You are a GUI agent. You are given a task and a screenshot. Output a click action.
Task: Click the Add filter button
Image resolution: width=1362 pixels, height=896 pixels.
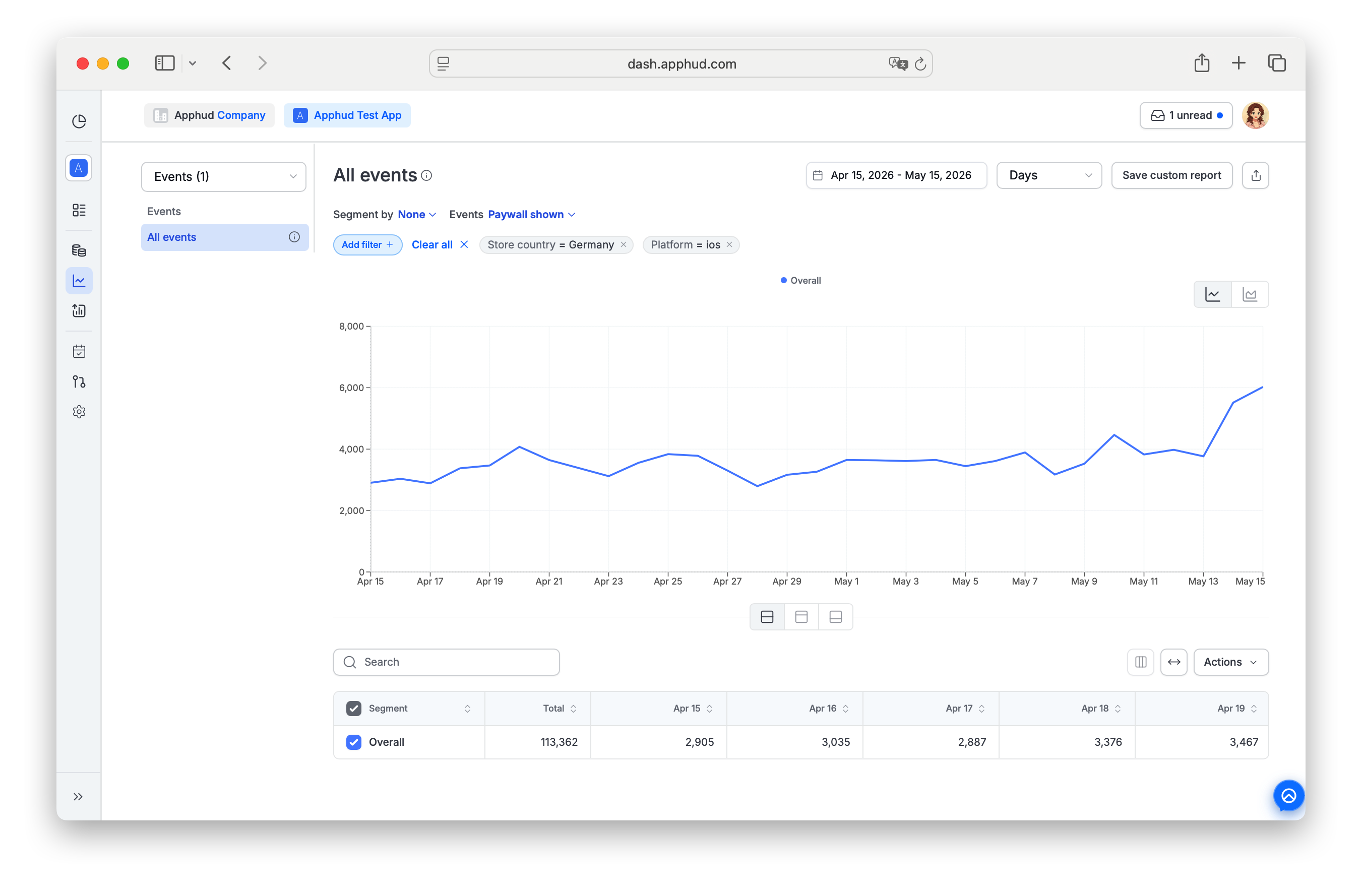[x=367, y=245]
